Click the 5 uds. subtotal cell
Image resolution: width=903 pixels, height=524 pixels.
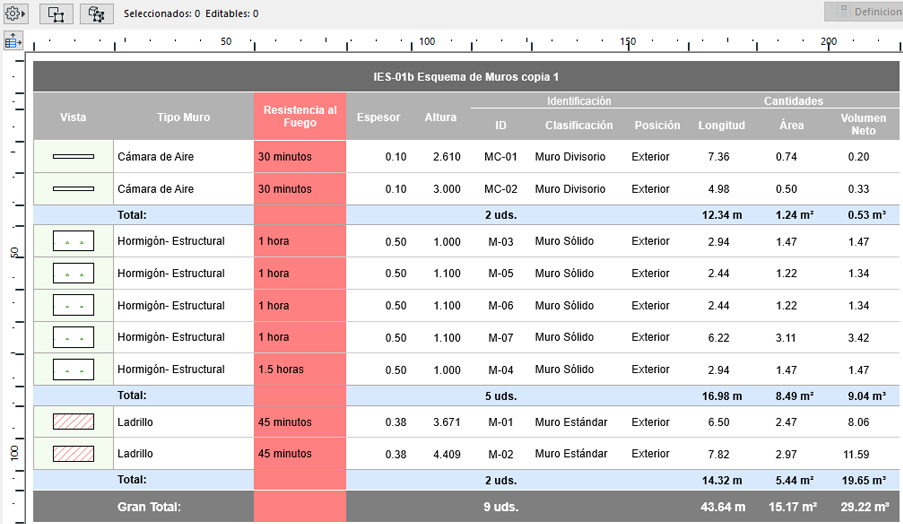500,396
